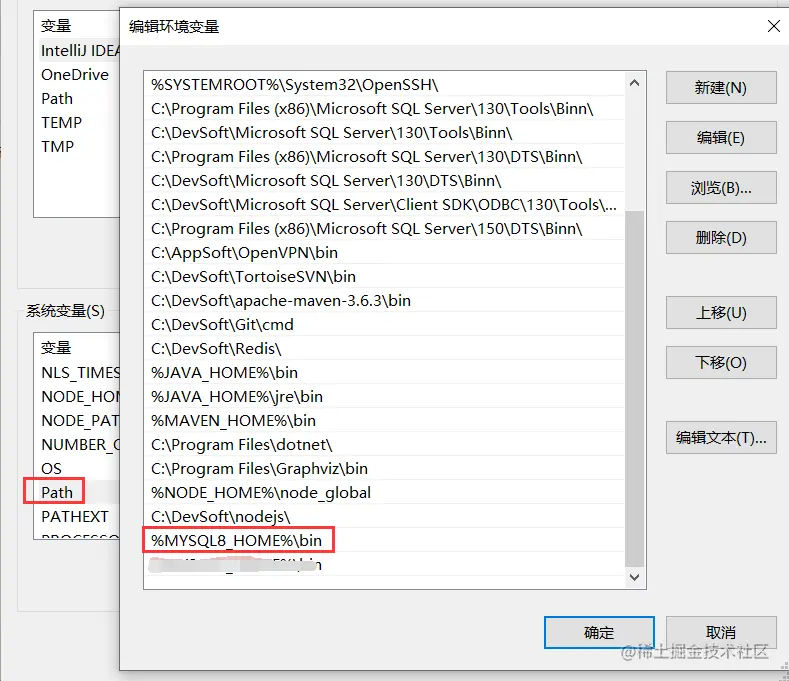Viewport: 789px width, 681px height.
Task: Select %JAVA_HOME%\bin entry
Action: point(384,372)
